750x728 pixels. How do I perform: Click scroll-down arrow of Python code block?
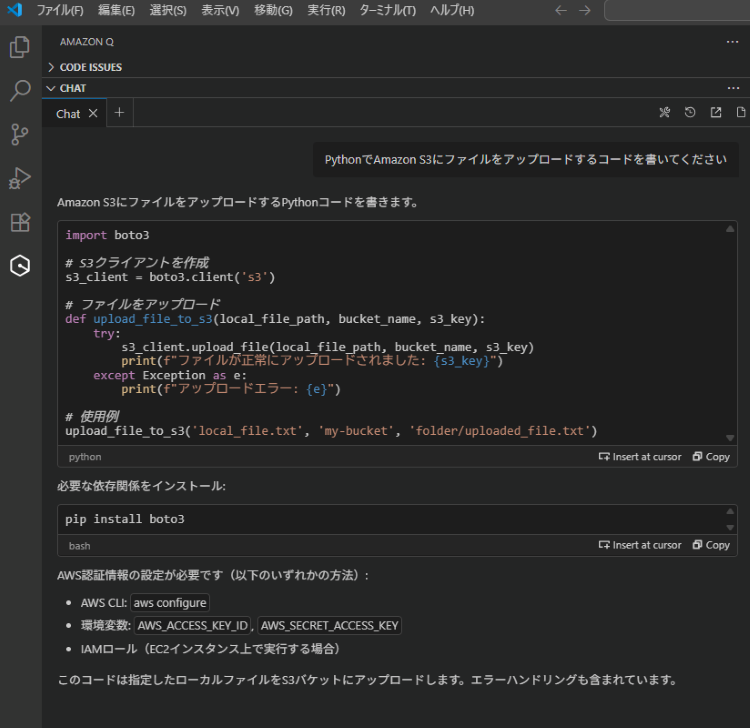730,437
